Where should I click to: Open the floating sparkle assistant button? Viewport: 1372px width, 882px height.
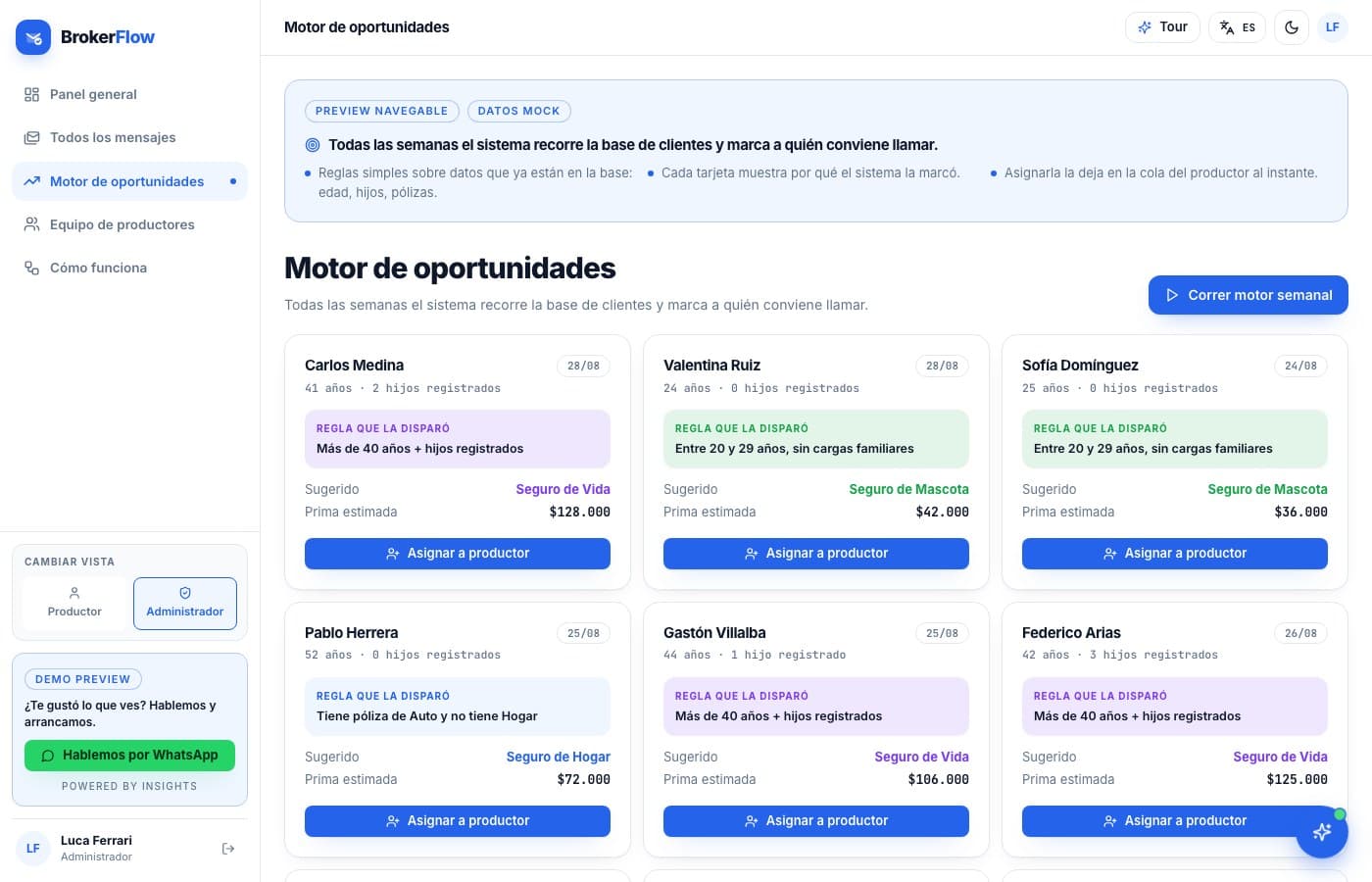pos(1322,832)
